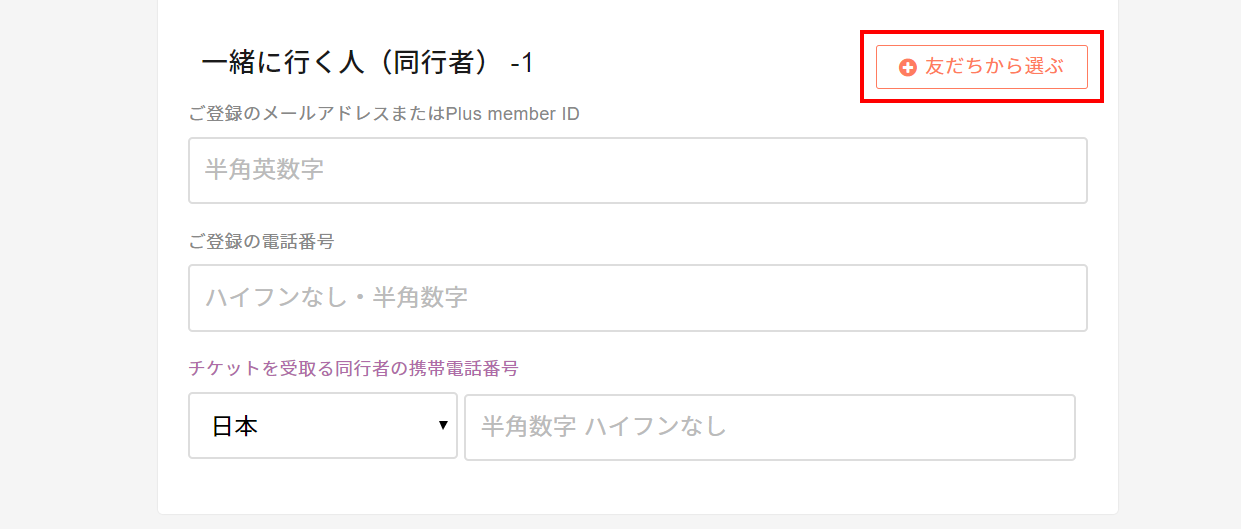
Task: Click the 半角数字 ハイフンなし placeholder
Action: click(603, 427)
